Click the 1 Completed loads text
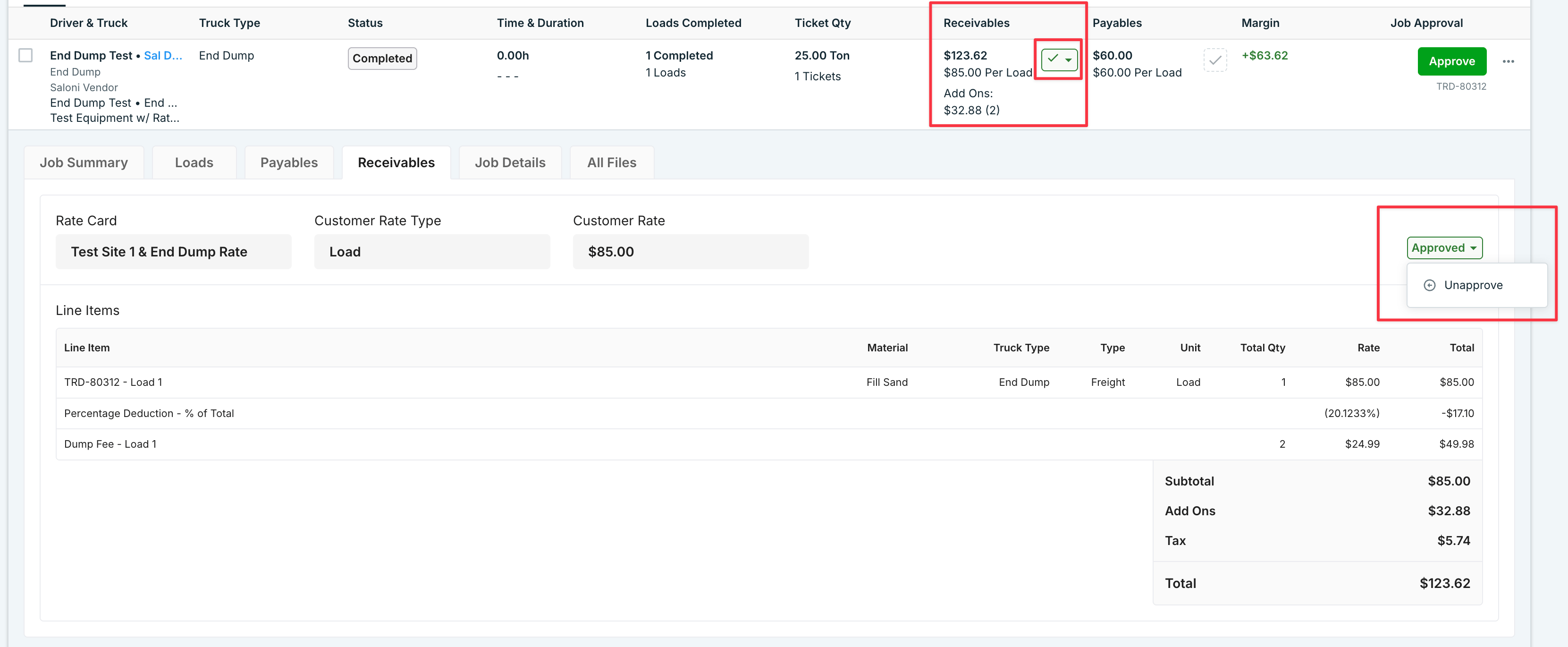Screen dimensions: 1568x647 coord(679,55)
